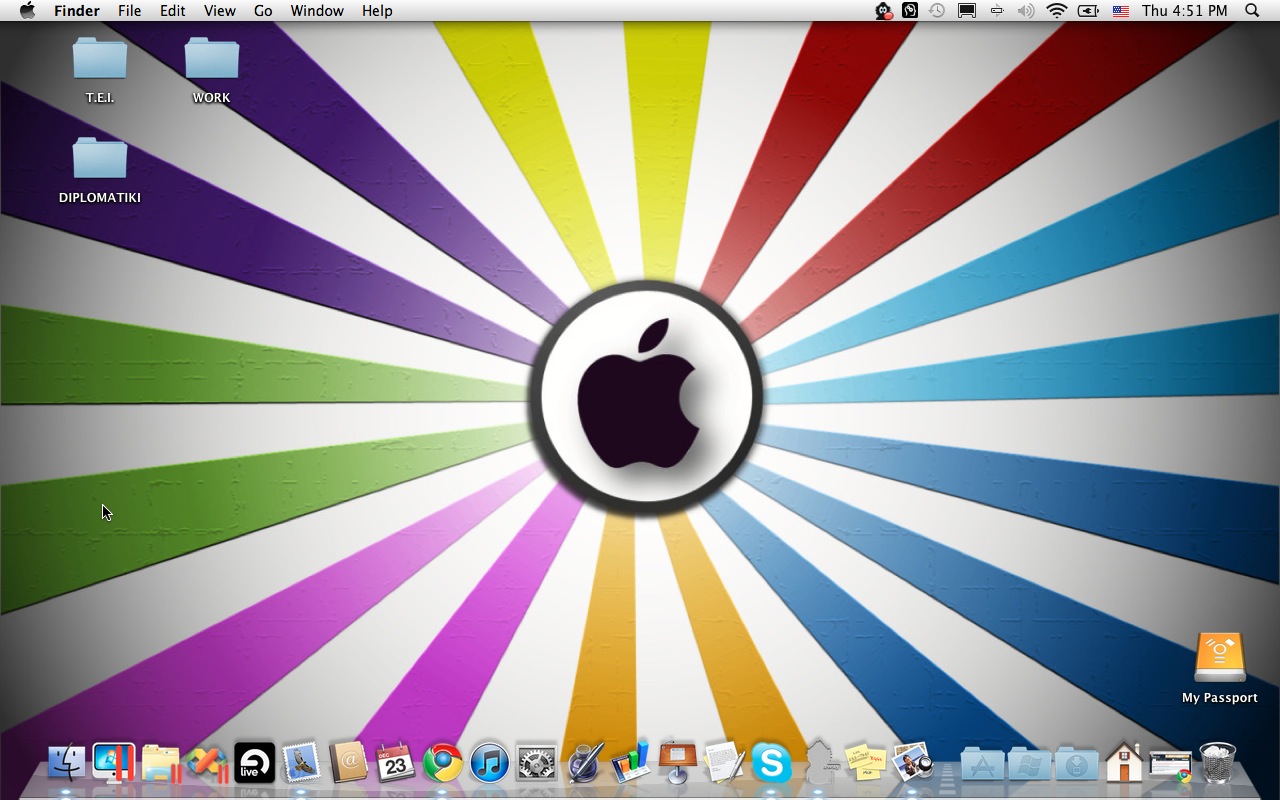The width and height of the screenshot is (1280, 800).
Task: Open Address Book in the dock
Action: click(348, 764)
